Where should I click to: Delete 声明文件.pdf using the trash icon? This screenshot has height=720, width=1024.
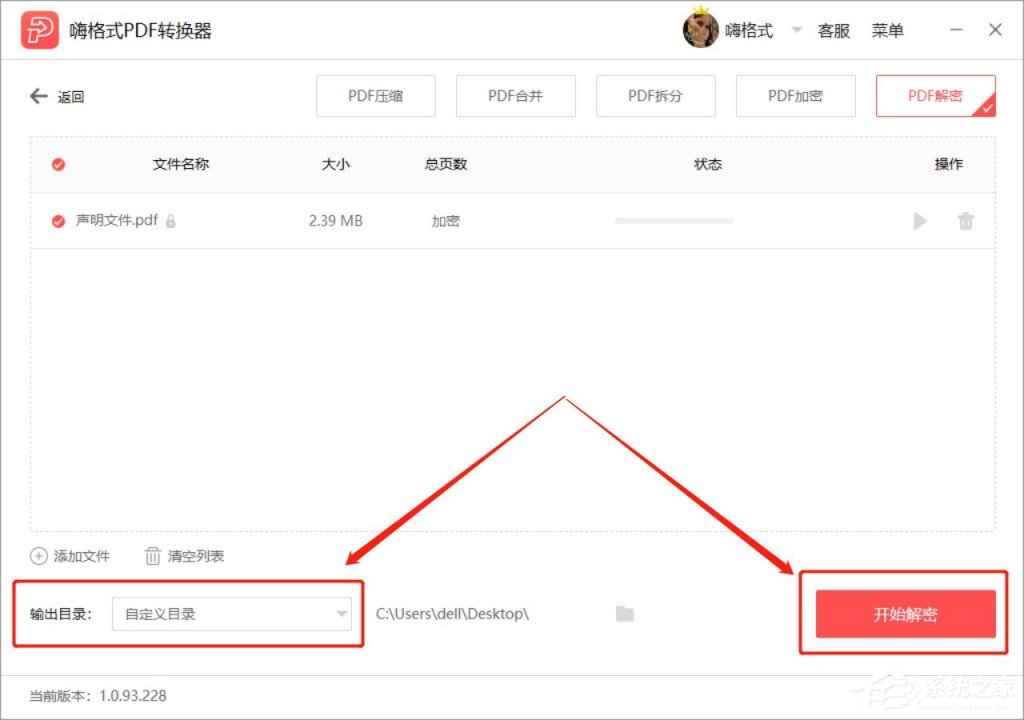[965, 221]
